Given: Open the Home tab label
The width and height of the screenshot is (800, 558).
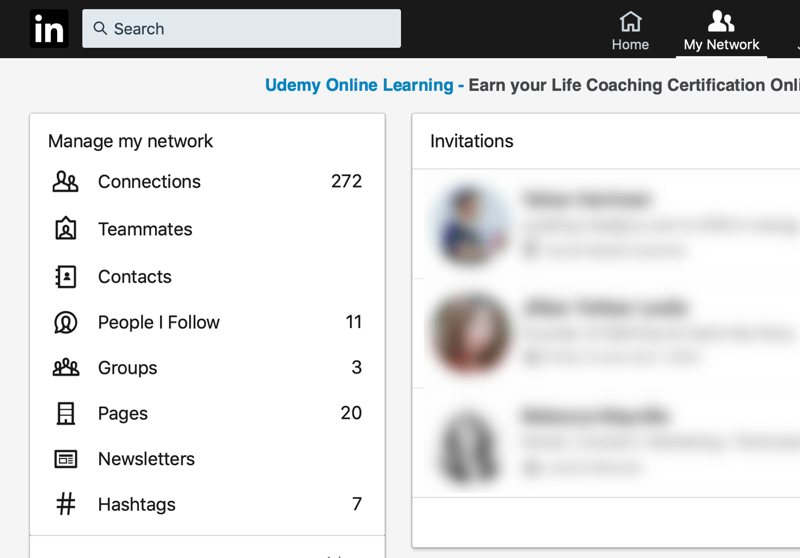Looking at the screenshot, I should 631,45.
